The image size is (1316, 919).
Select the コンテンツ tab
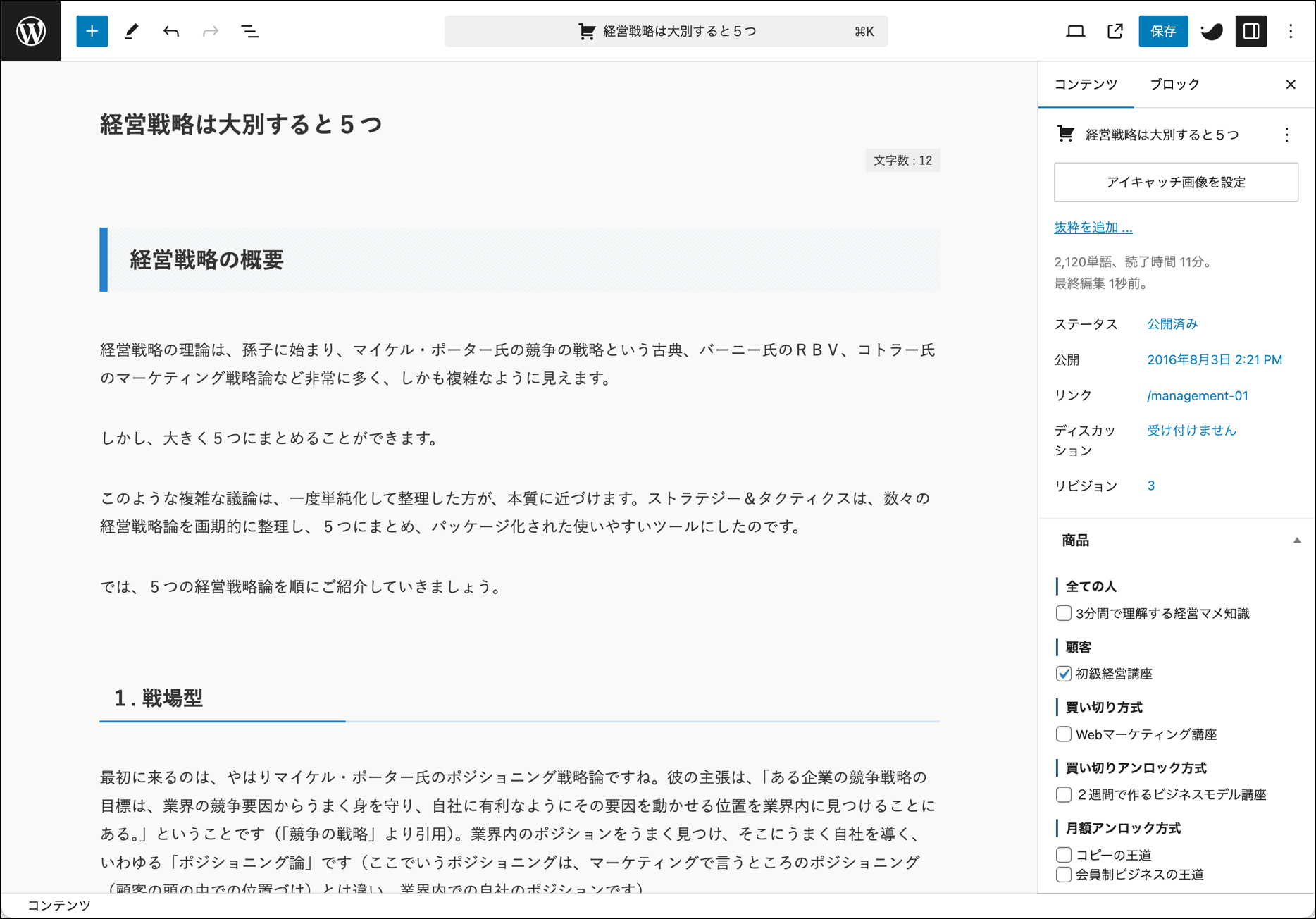point(1086,85)
